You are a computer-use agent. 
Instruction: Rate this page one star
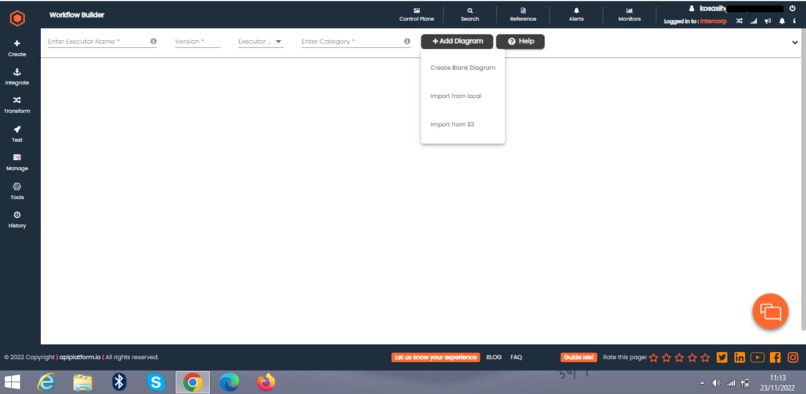[653, 357]
